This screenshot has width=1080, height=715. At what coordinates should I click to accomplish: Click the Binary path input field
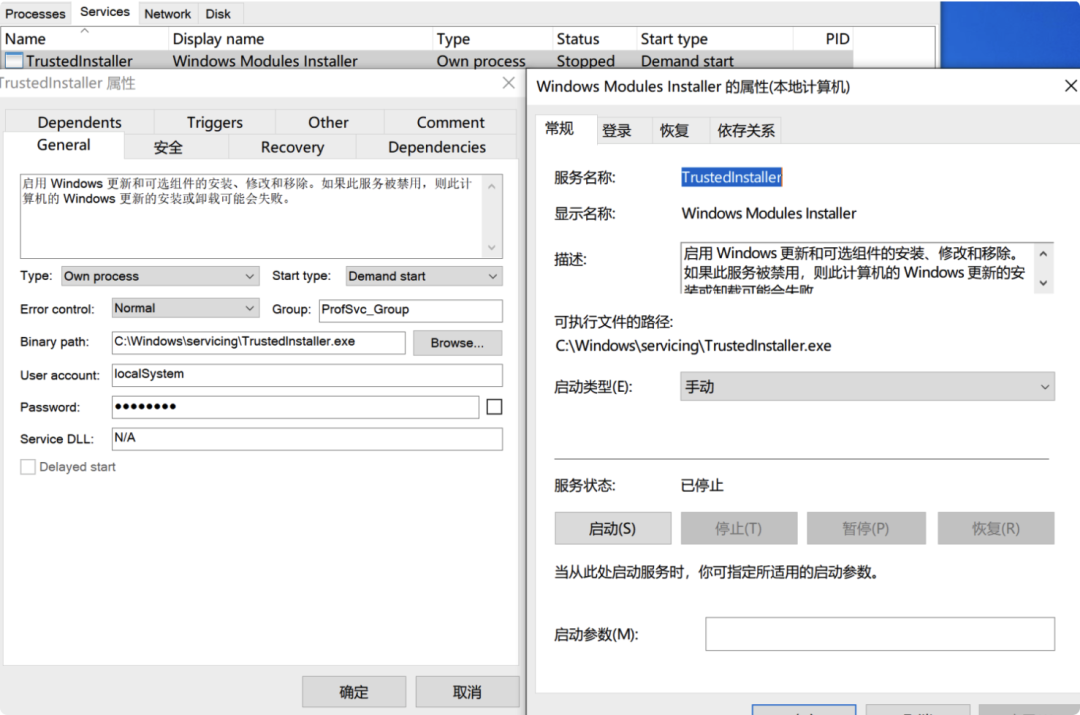coord(258,342)
